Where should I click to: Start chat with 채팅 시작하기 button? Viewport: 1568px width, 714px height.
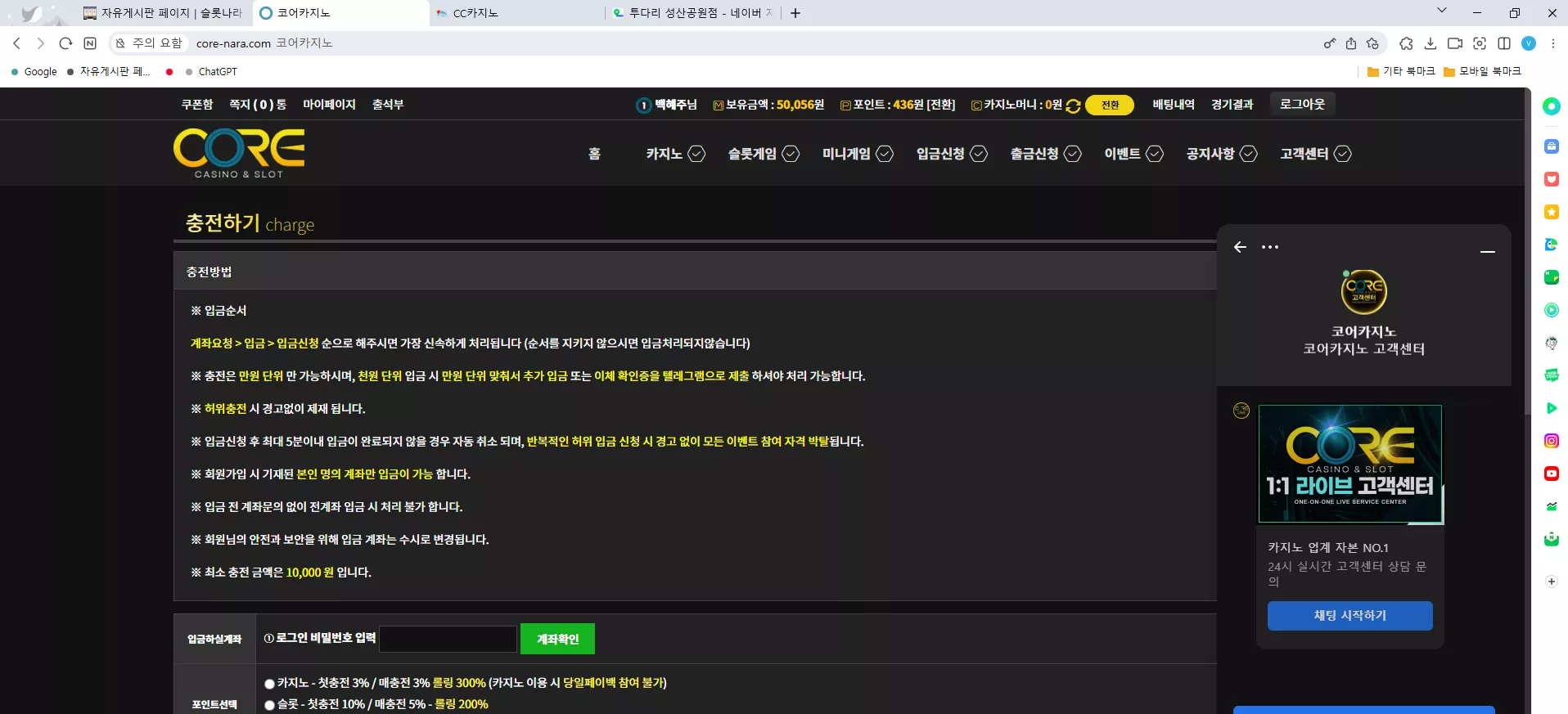pyautogui.click(x=1350, y=616)
